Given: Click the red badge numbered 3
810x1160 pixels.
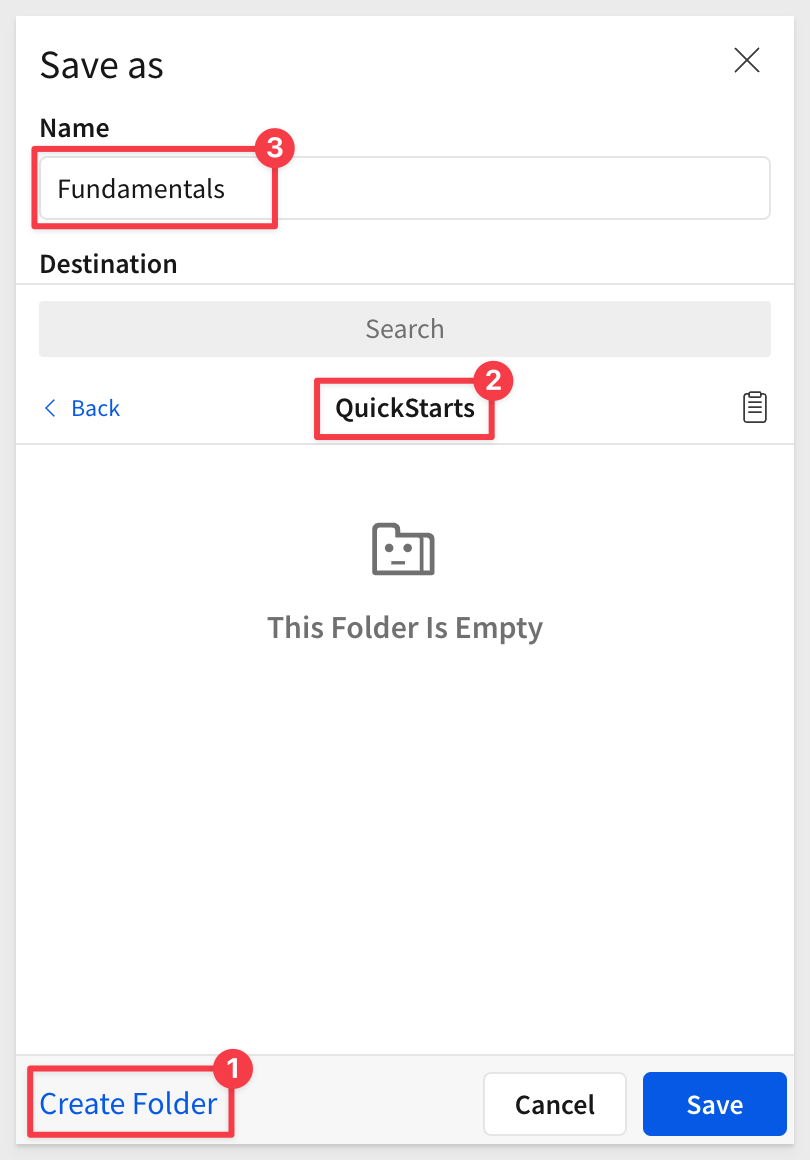Looking at the screenshot, I should 275,148.
